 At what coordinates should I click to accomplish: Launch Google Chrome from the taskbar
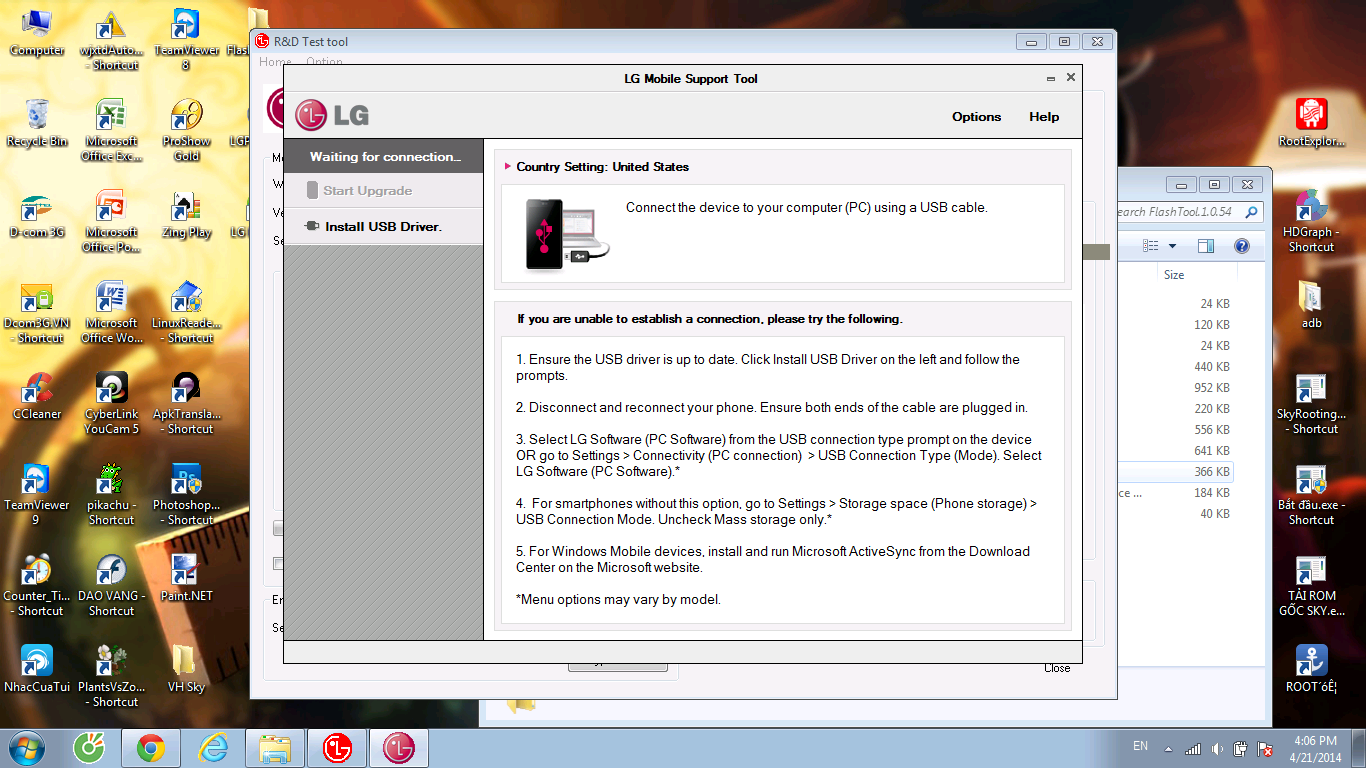[151, 748]
